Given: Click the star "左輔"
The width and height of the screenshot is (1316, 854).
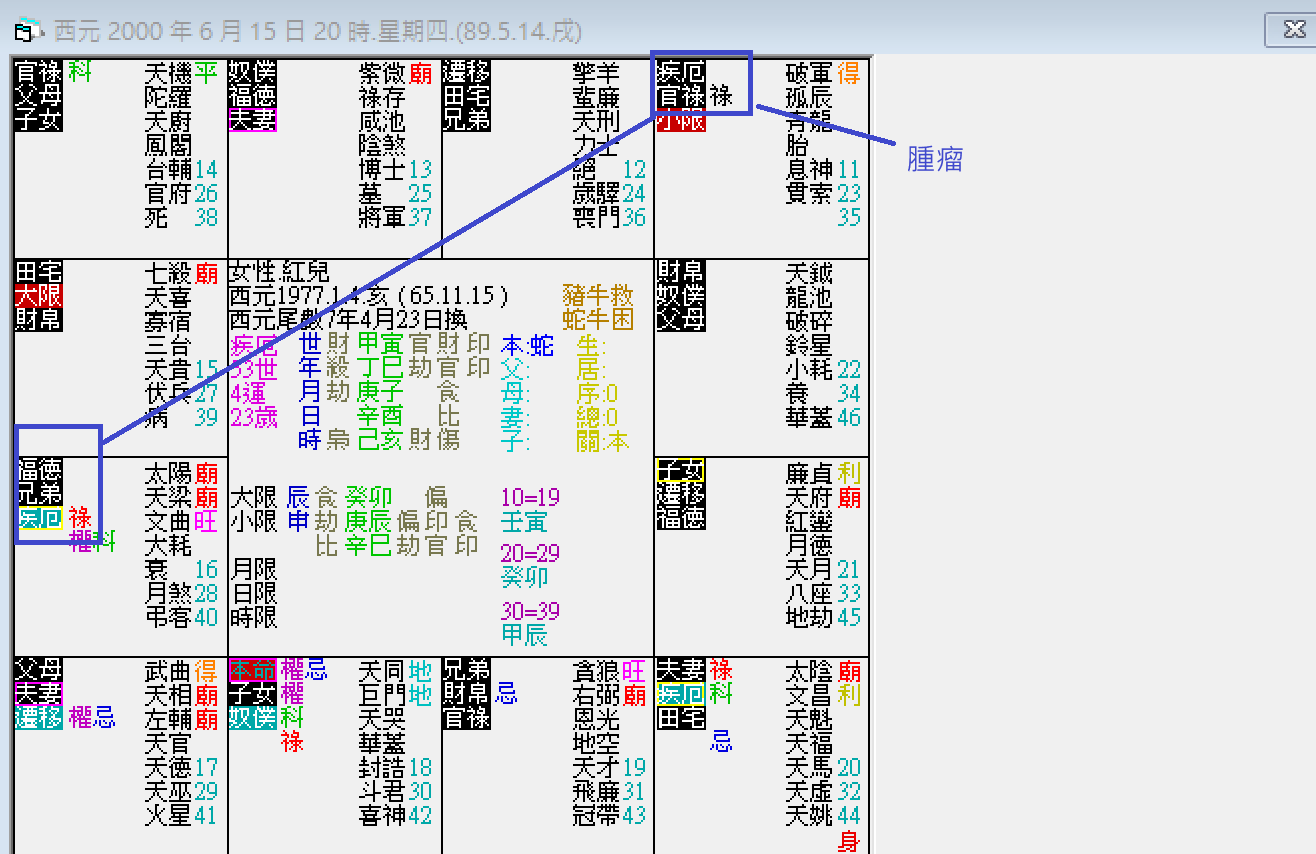Looking at the screenshot, I should (169, 719).
